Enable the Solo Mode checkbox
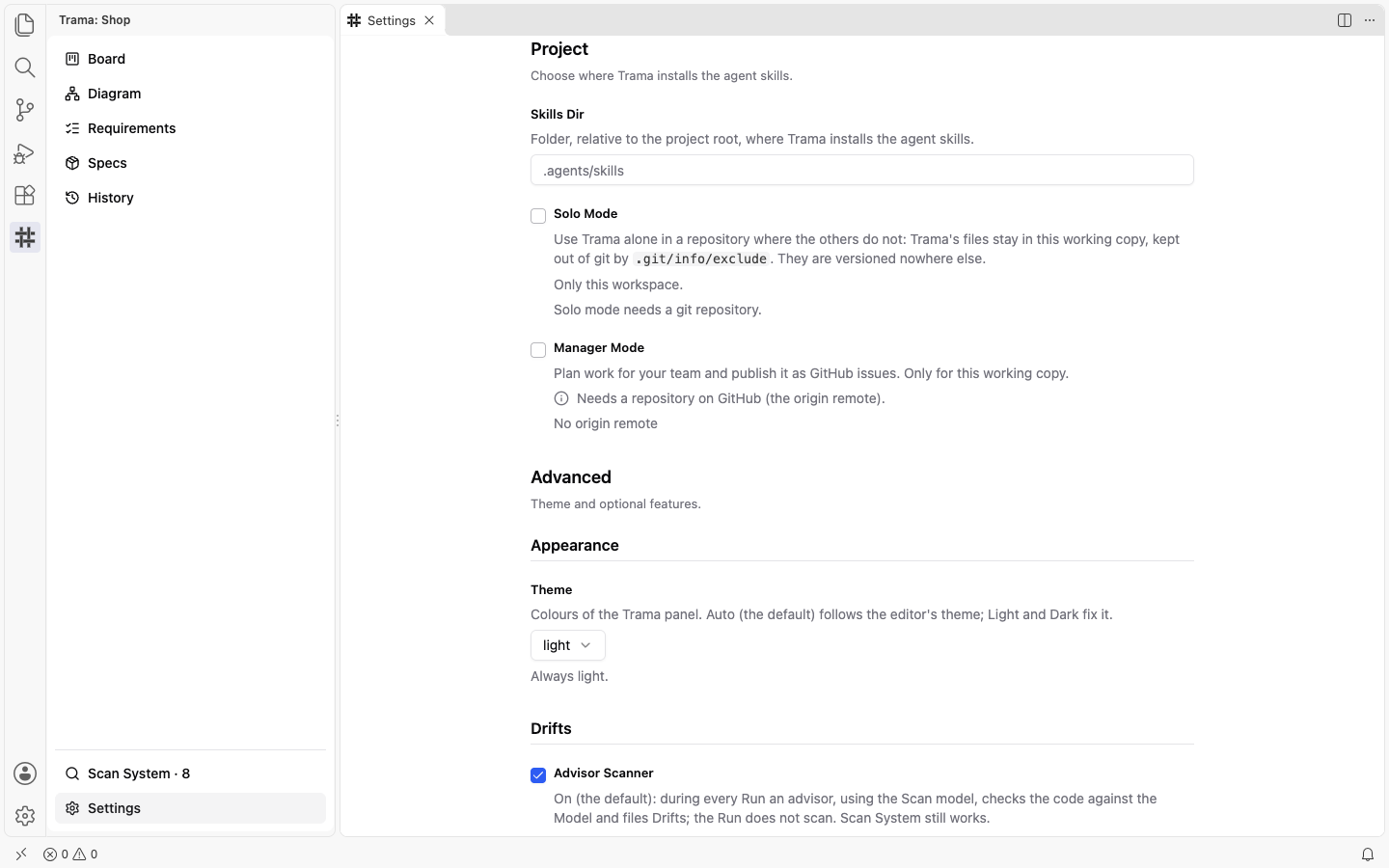This screenshot has height=868, width=1389. click(x=538, y=216)
